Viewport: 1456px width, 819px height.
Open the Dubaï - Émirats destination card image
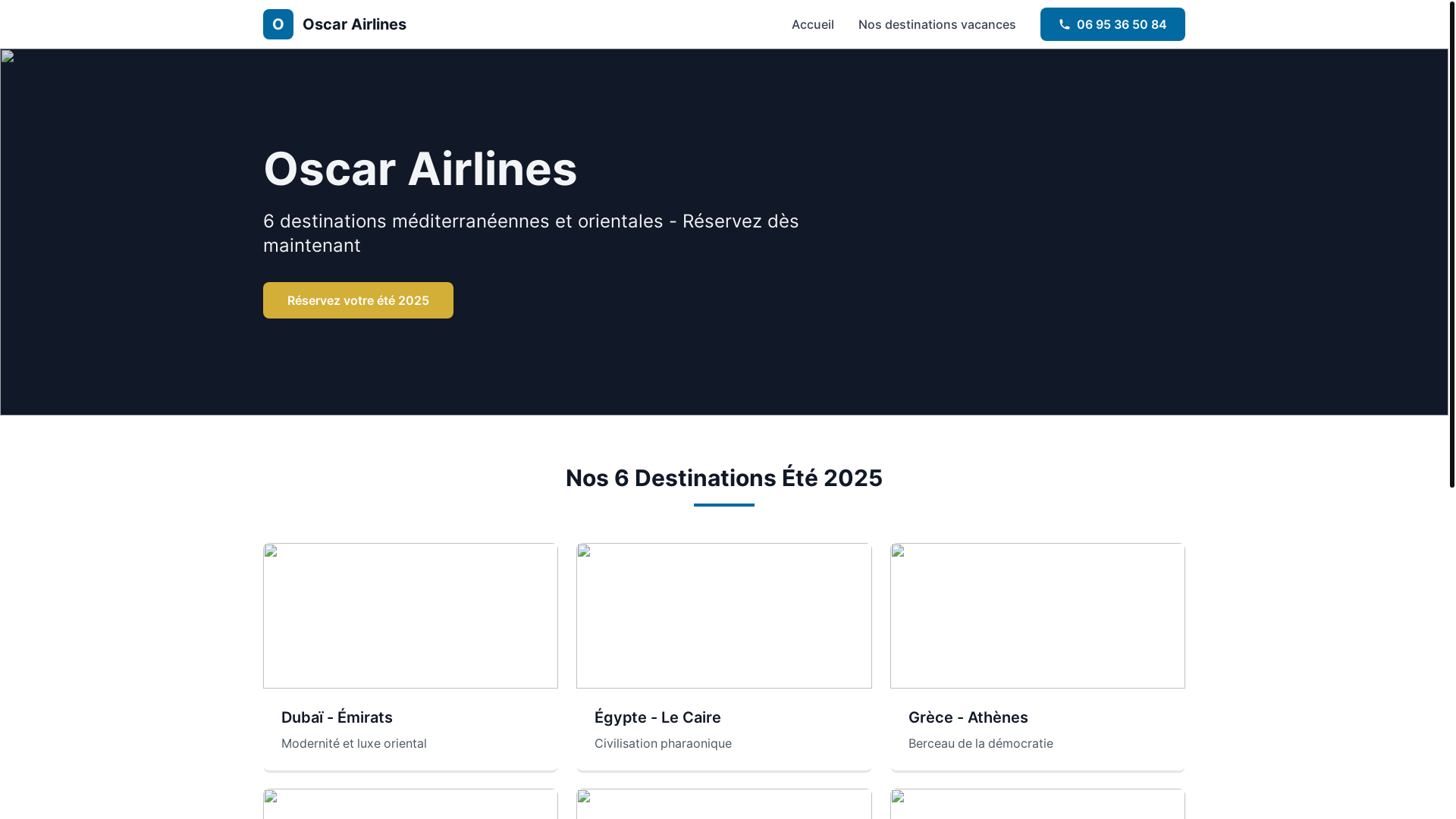[410, 616]
